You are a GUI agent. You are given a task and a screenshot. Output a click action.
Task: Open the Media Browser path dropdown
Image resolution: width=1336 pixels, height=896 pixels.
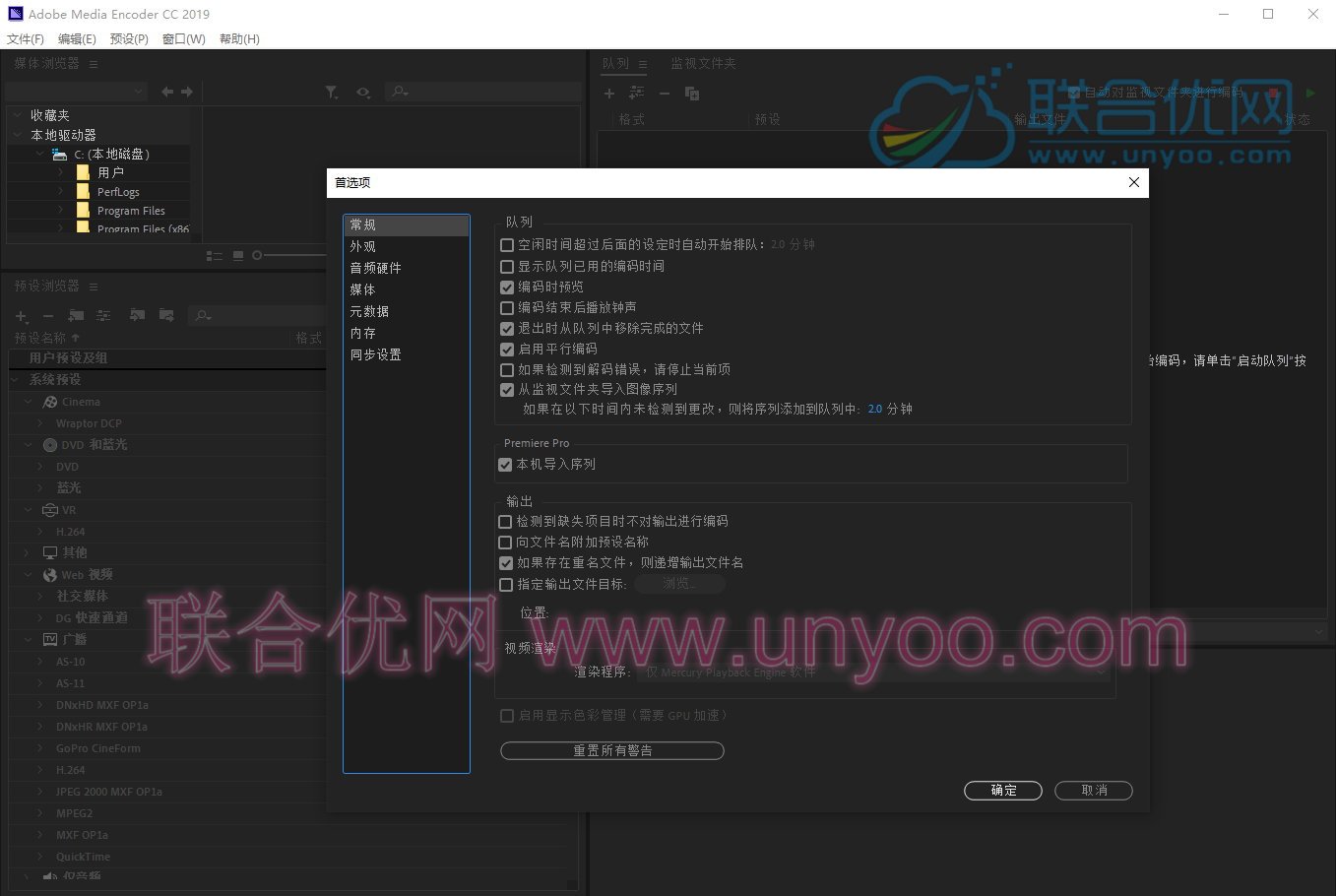76,92
